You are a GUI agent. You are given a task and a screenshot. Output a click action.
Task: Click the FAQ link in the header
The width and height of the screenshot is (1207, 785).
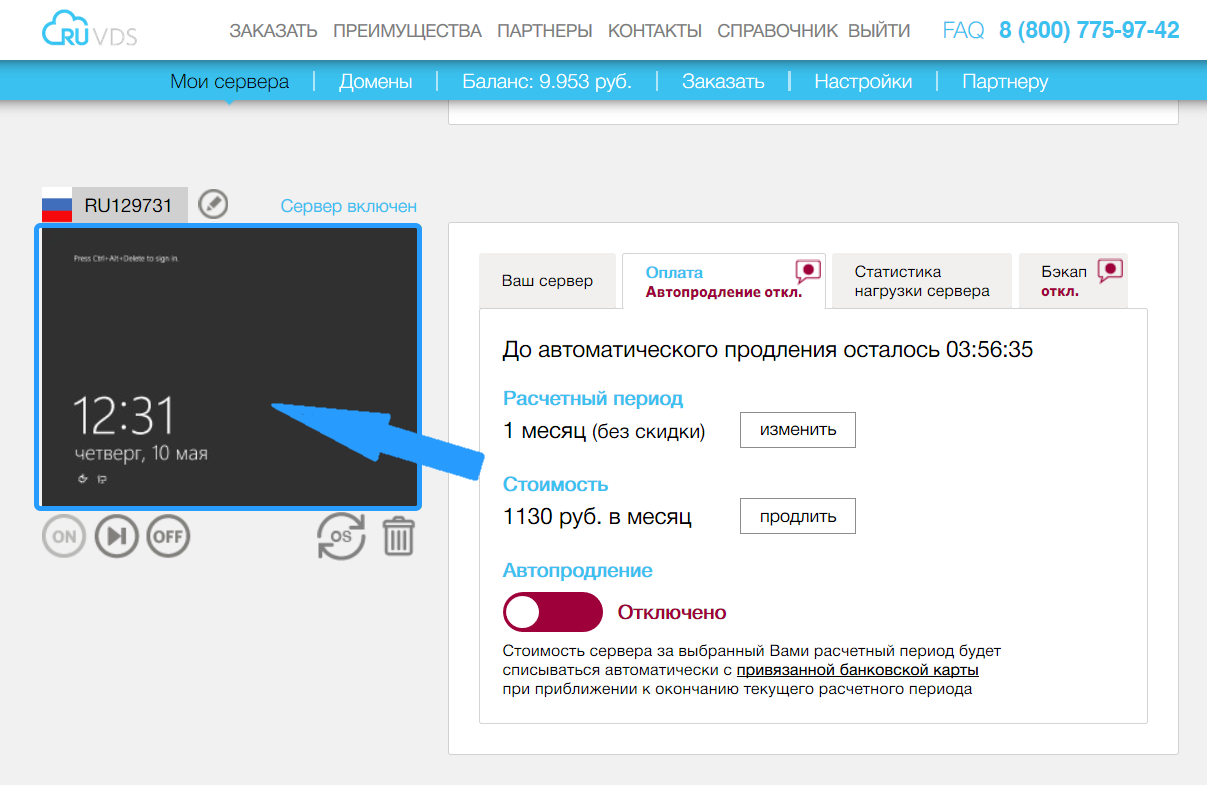tap(963, 31)
